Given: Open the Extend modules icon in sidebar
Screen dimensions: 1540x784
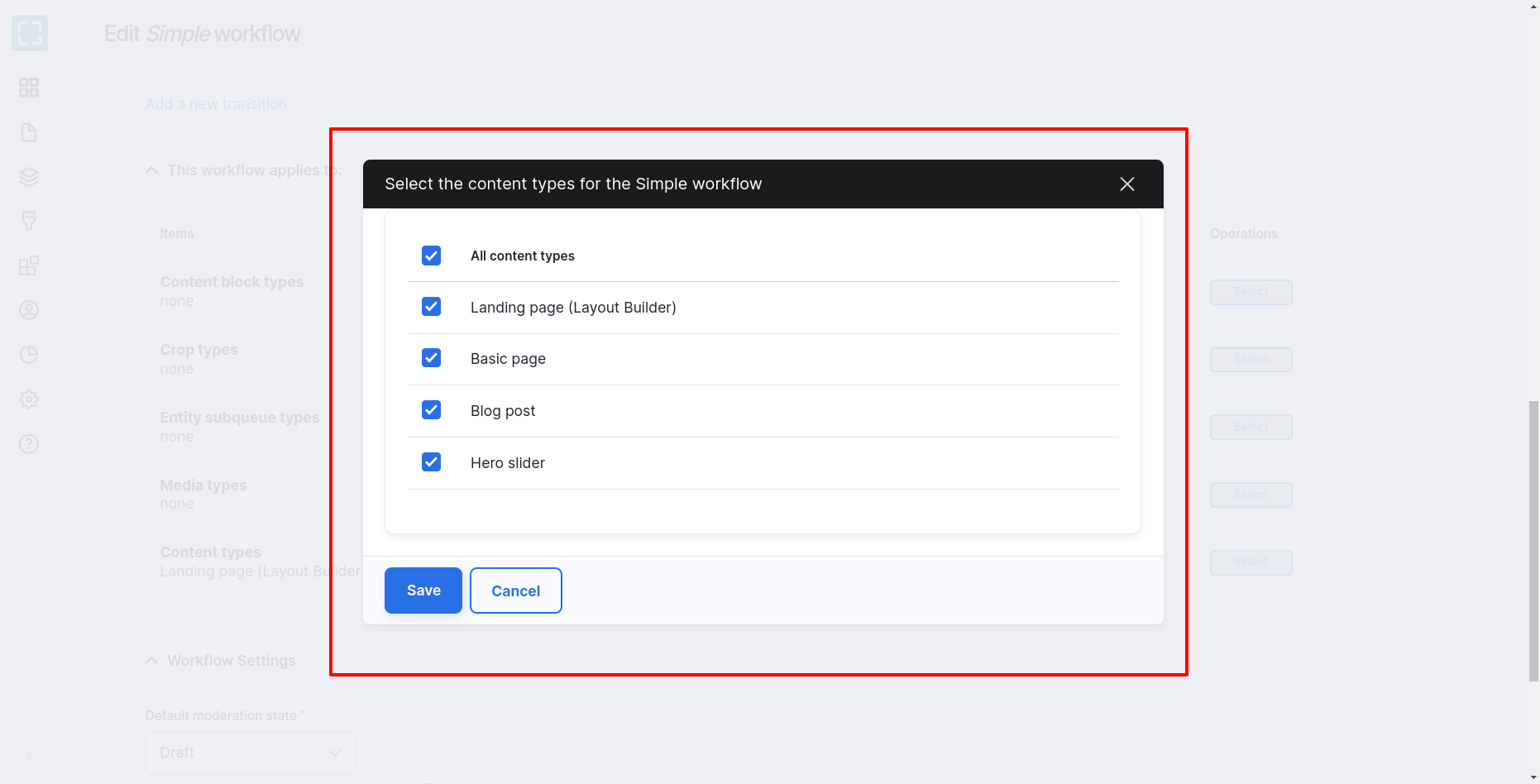Looking at the screenshot, I should 29,265.
